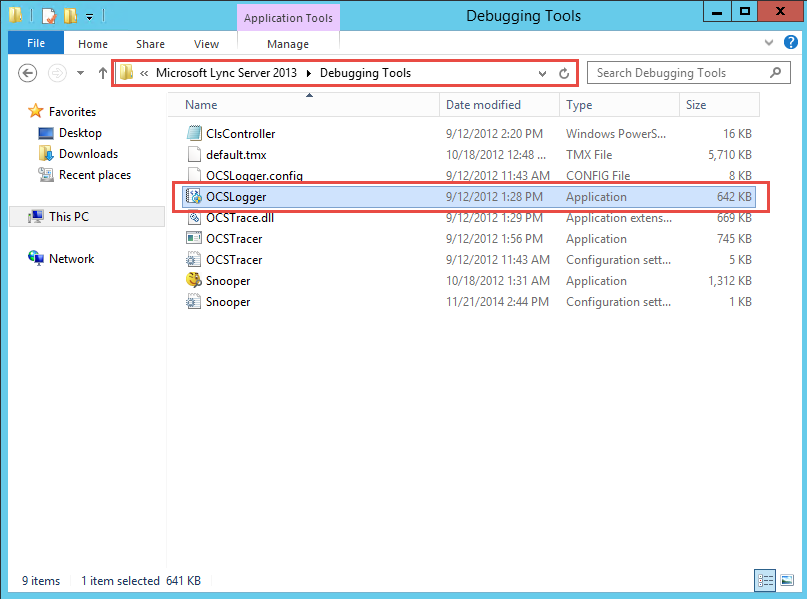807x599 pixels.
Task: Select the OCSLogger.config file icon
Action: click(x=194, y=174)
